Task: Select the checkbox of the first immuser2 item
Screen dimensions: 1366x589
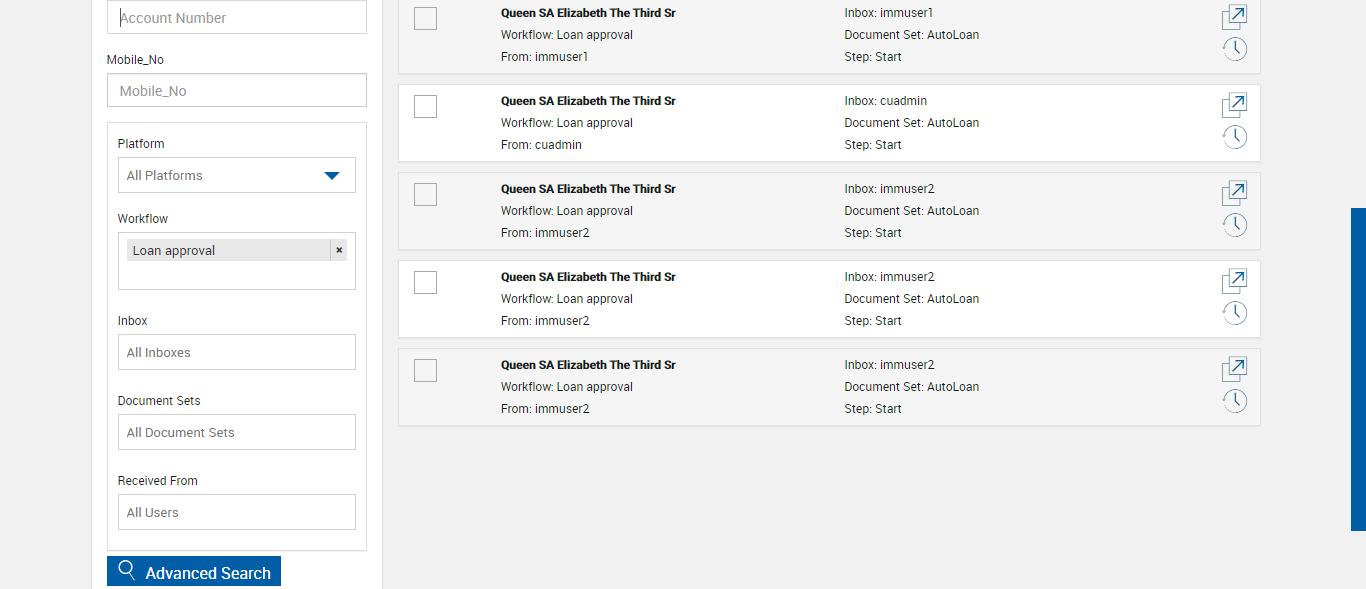Action: pos(425,194)
